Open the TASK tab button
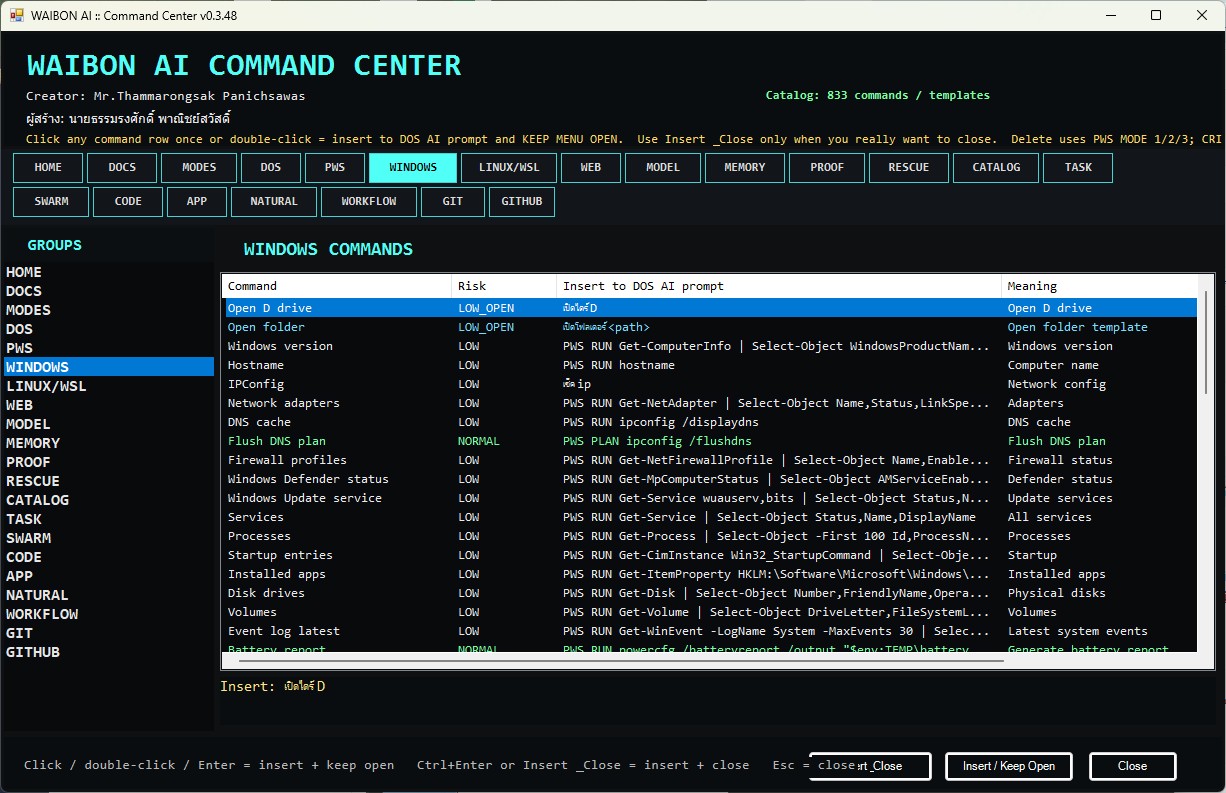1226x793 pixels. (1079, 168)
